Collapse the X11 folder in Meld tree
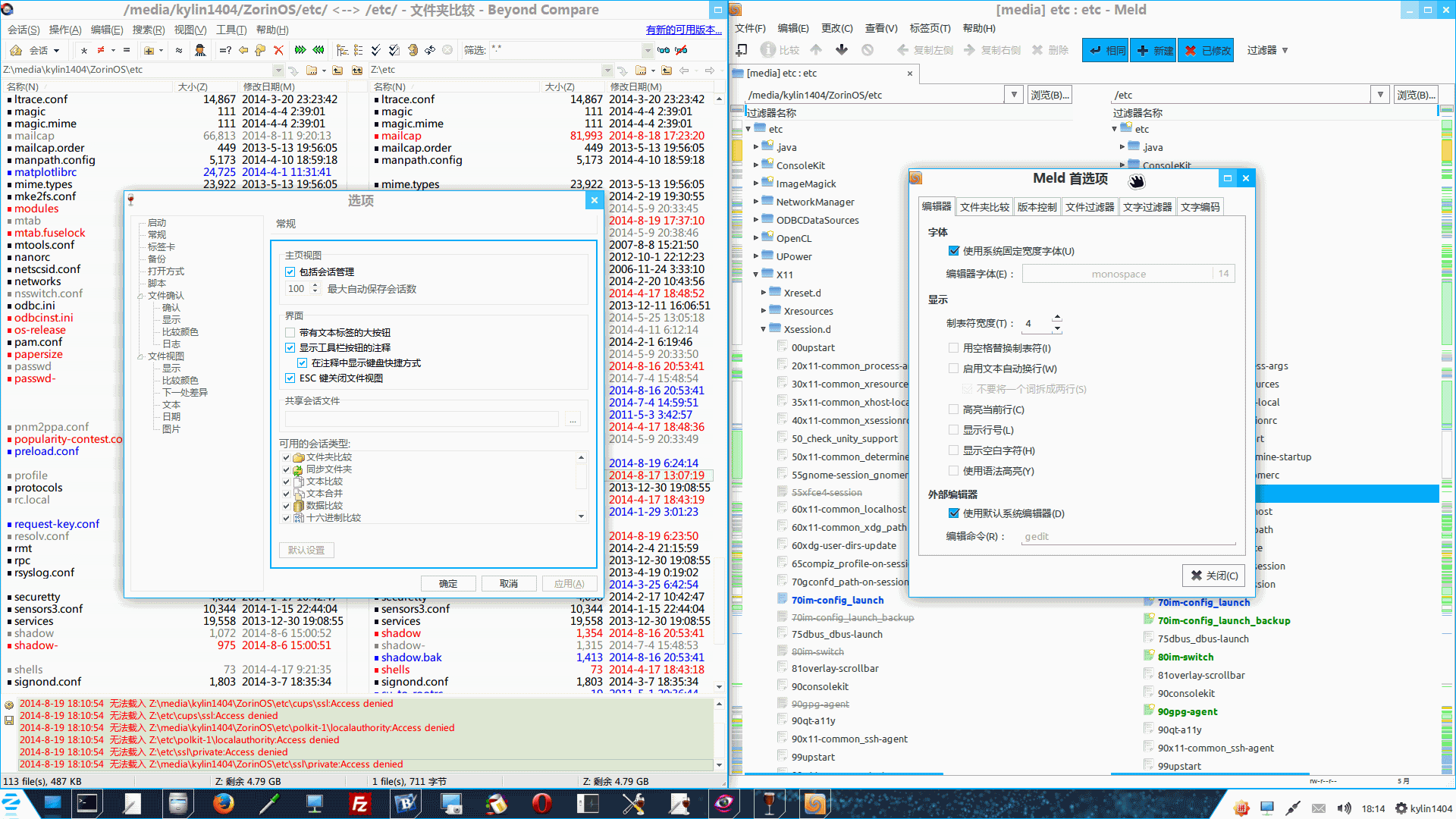This screenshot has width=1456, height=819. click(756, 275)
